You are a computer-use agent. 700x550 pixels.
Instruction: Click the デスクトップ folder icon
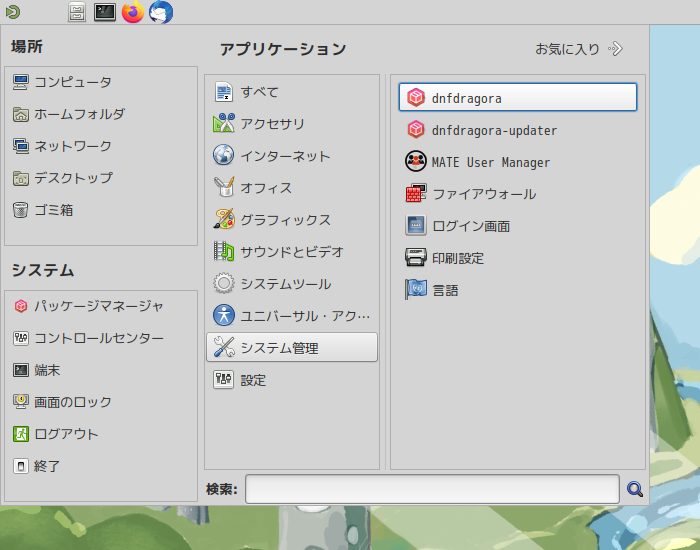(21, 178)
